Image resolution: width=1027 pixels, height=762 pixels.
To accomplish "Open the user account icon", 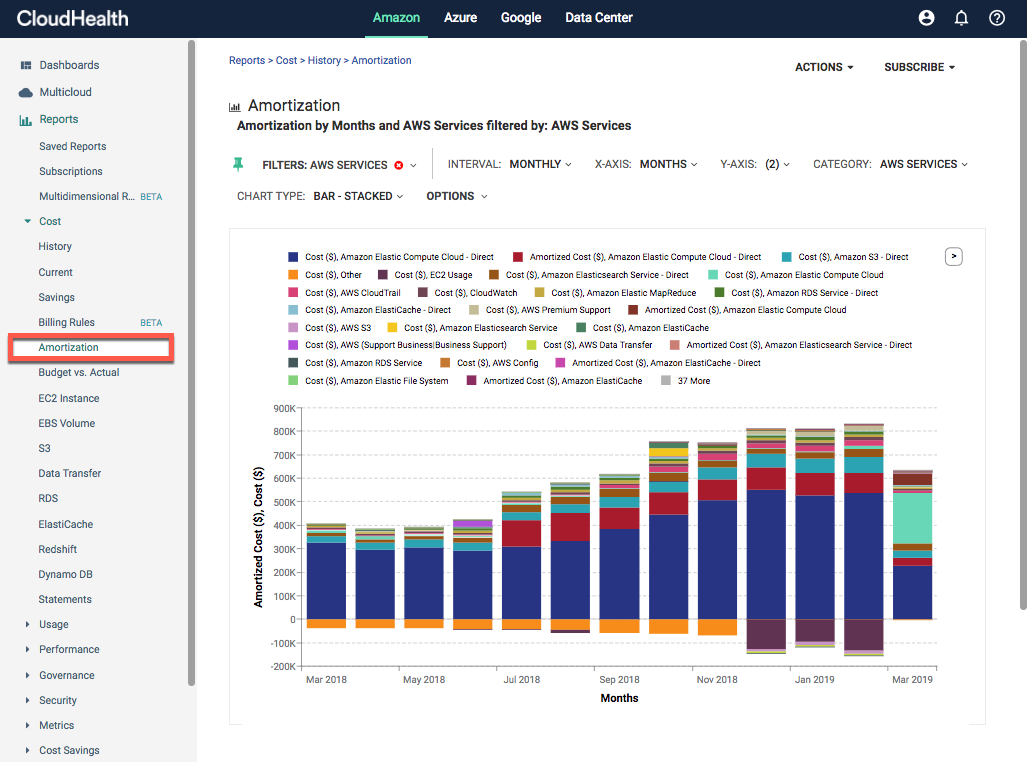I will (925, 17).
